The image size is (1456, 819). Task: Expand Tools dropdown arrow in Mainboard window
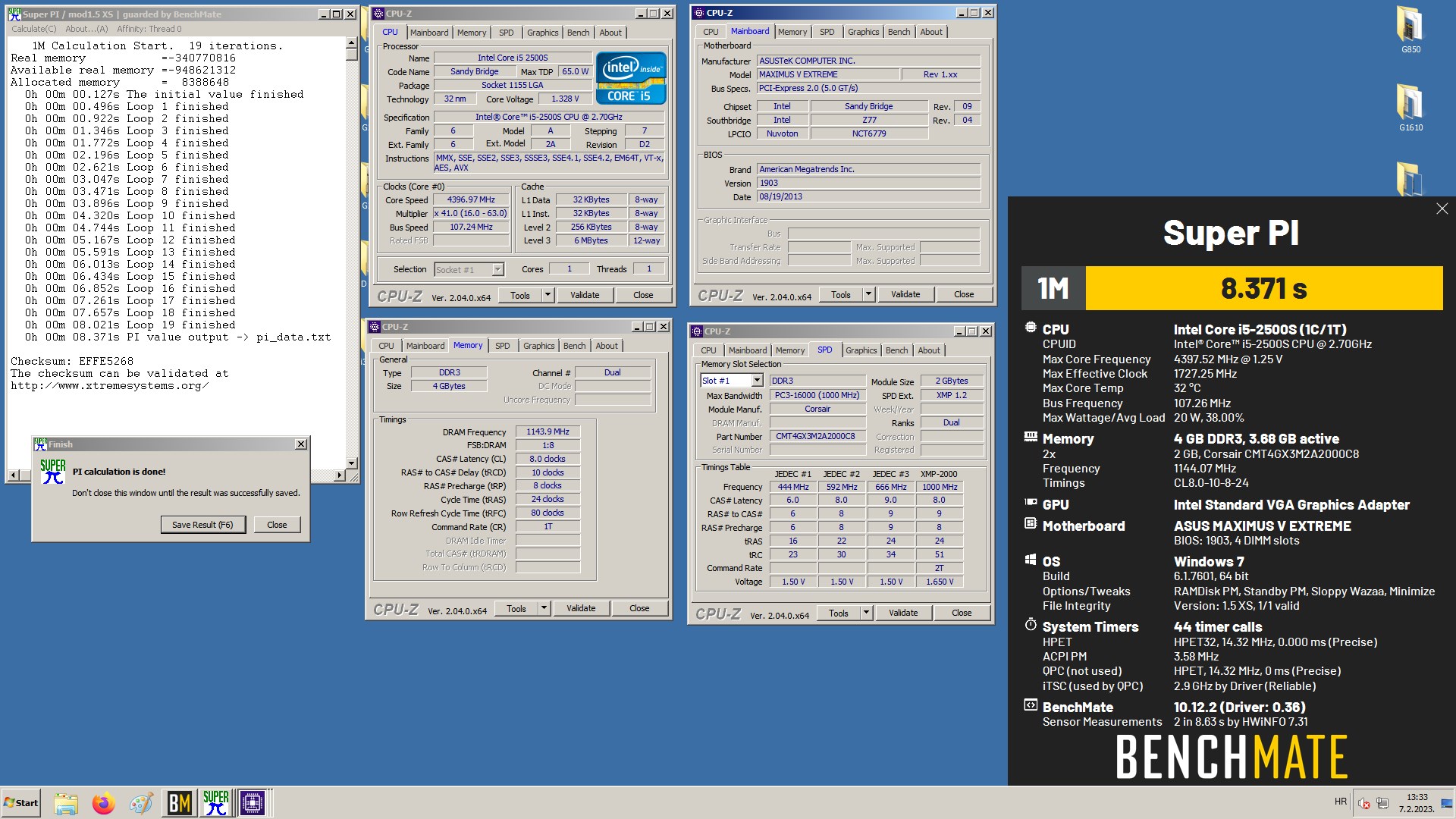[x=868, y=294]
